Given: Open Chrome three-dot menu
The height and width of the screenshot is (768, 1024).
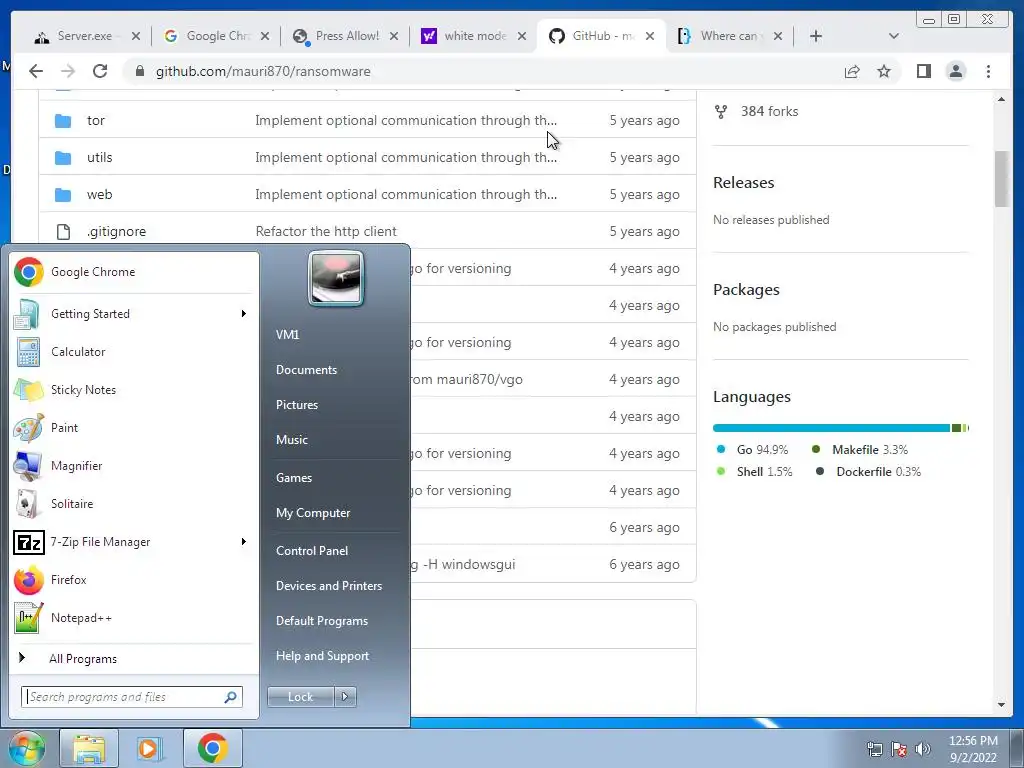Looking at the screenshot, I should (988, 71).
